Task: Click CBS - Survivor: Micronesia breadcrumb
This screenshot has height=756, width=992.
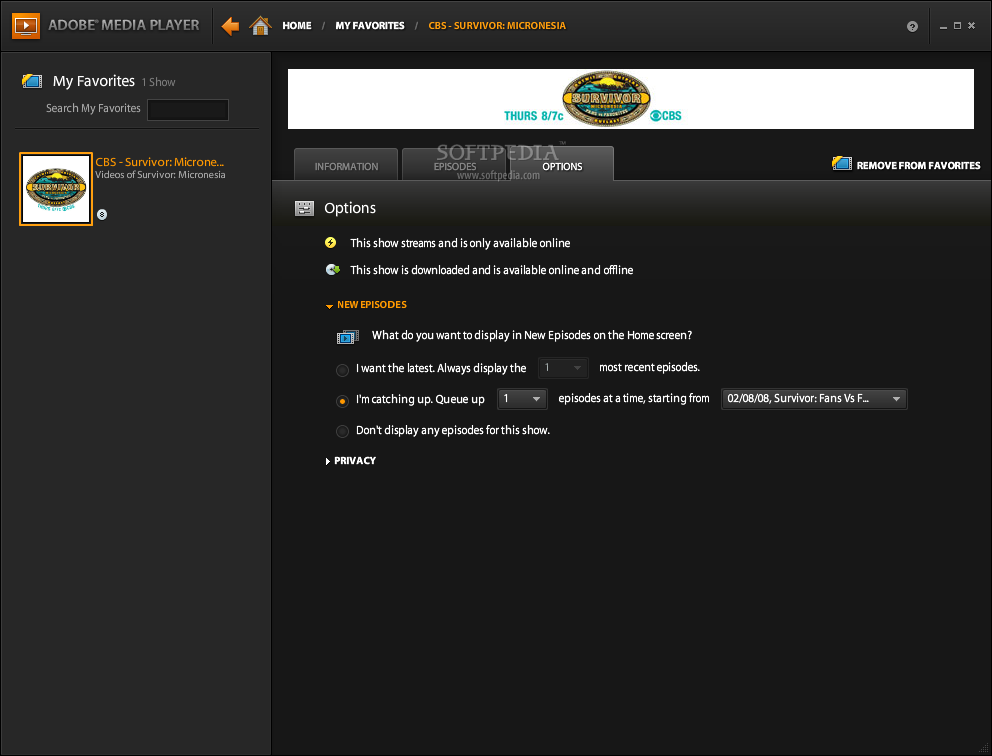Action: 497,26
